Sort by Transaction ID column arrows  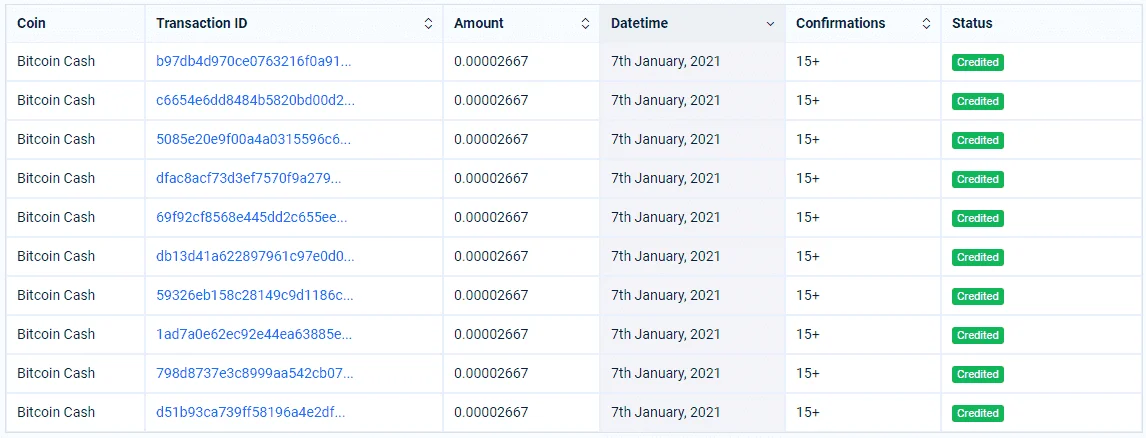point(428,23)
